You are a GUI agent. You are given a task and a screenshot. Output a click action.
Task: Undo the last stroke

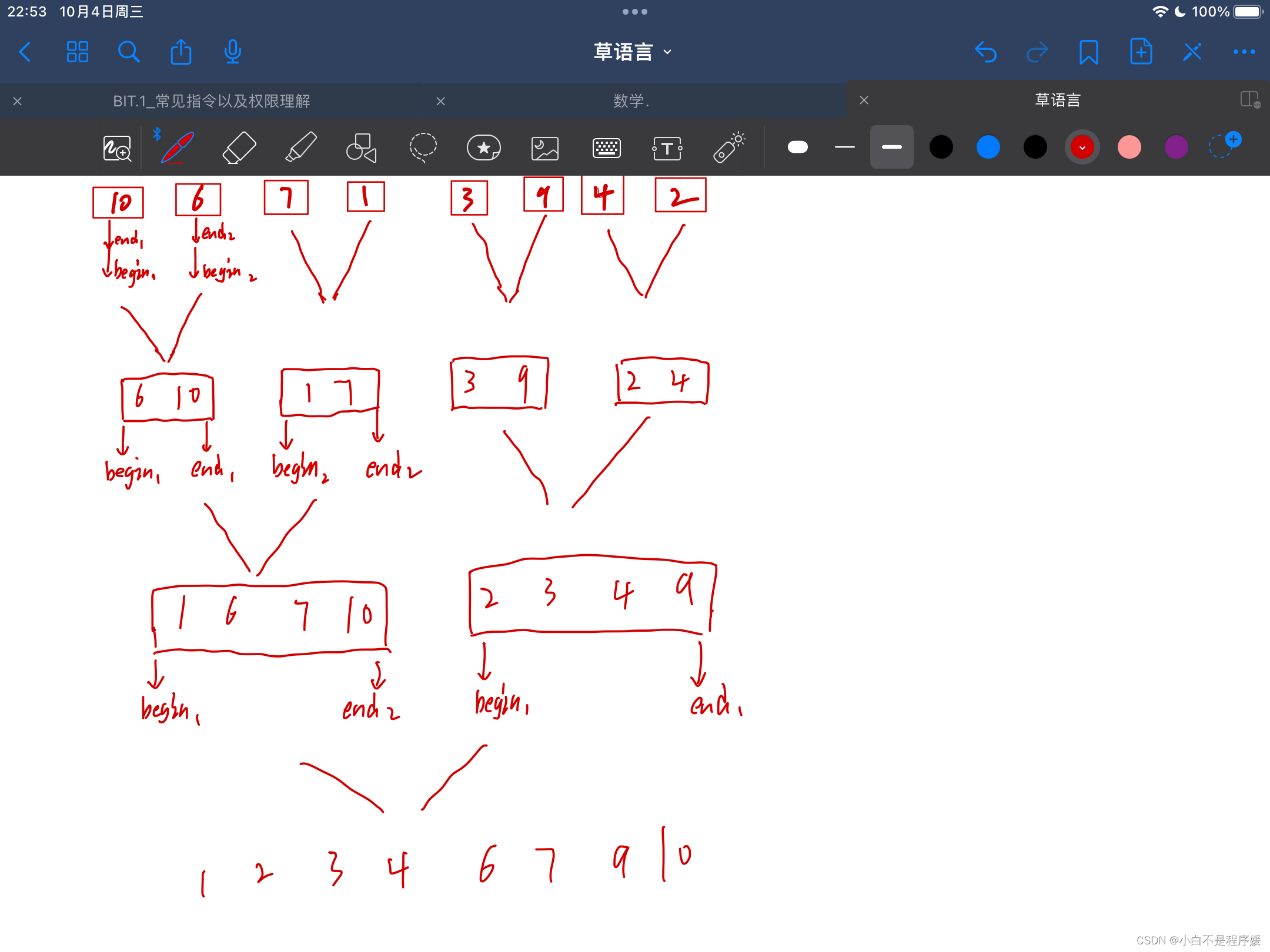(985, 52)
